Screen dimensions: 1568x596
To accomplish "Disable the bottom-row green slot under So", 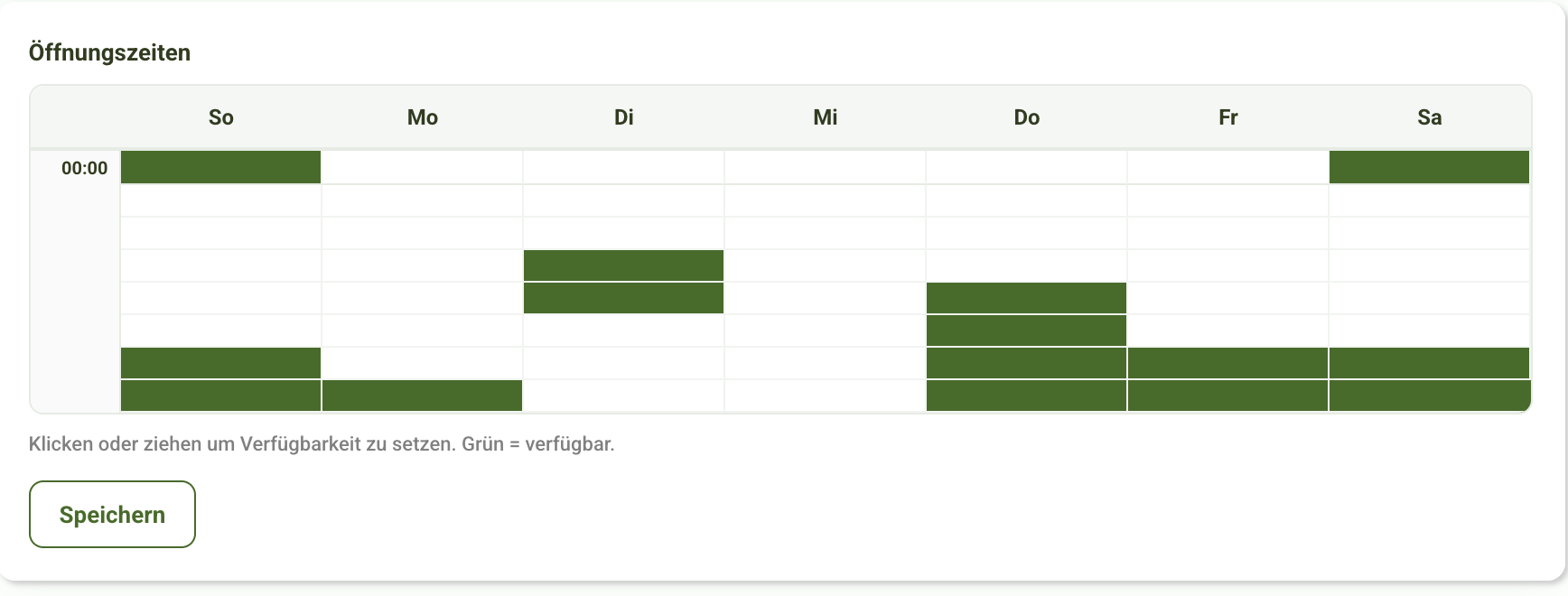I will (x=220, y=396).
